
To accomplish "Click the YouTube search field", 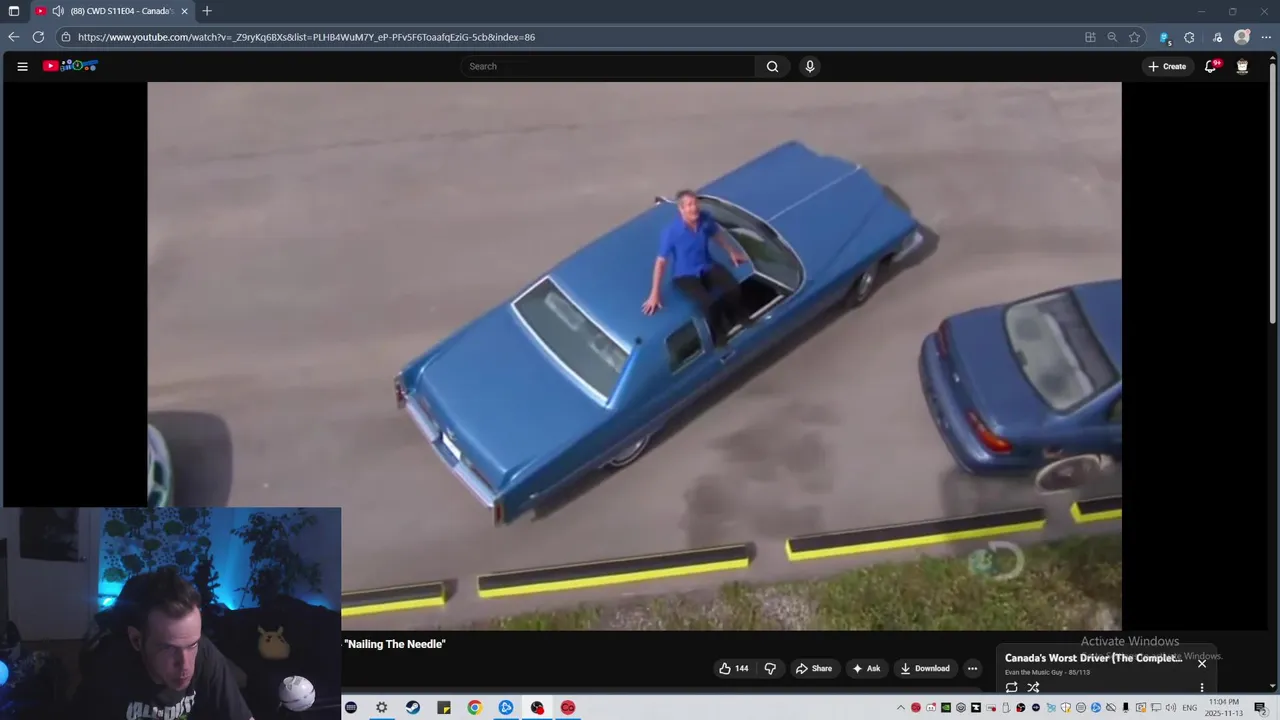I will coord(608,66).
